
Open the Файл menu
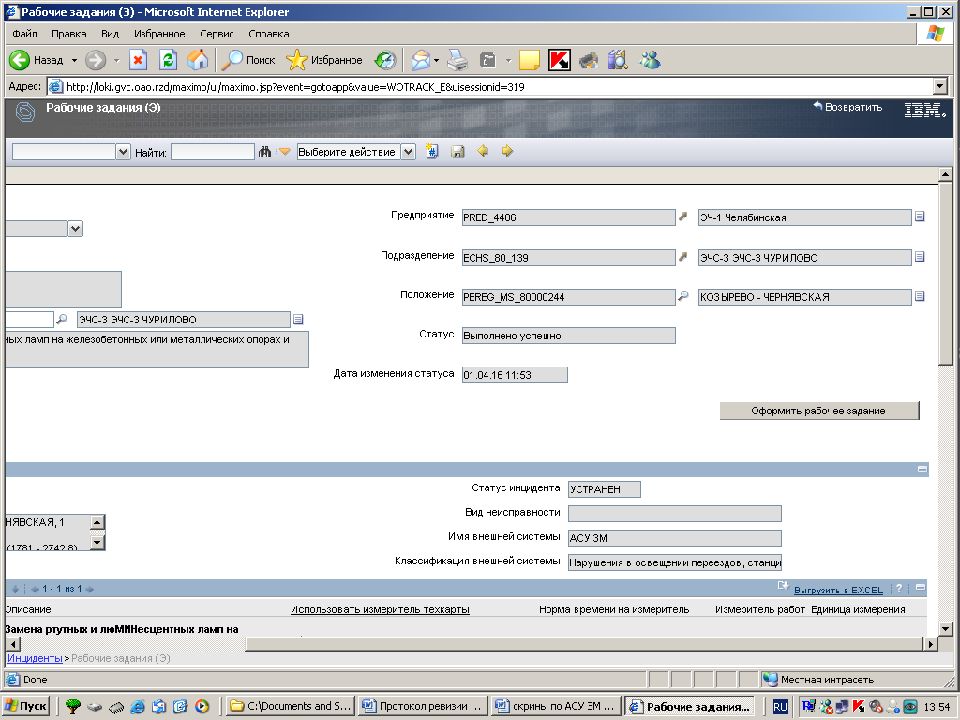[x=24, y=34]
